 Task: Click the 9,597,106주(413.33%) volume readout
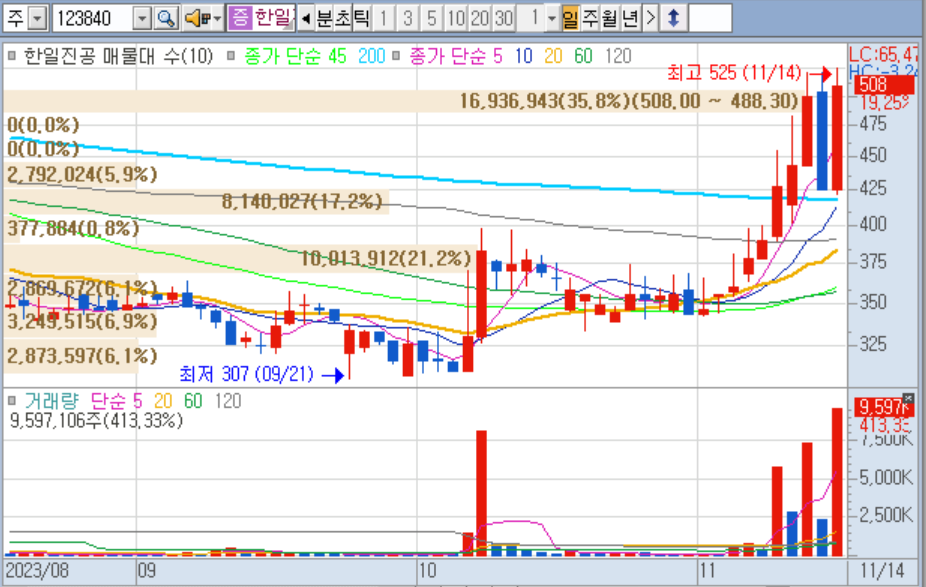97,420
